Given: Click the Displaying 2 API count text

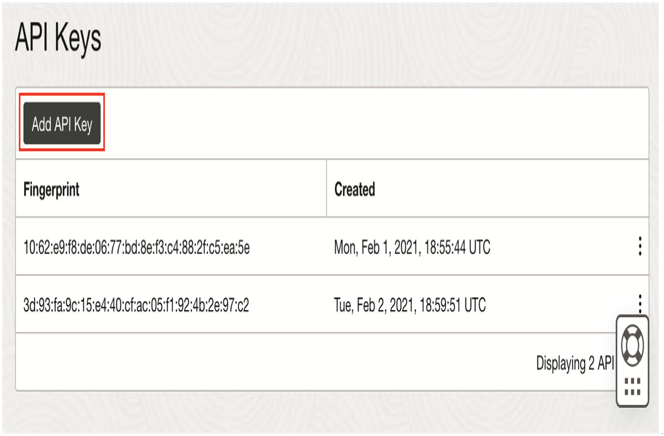Looking at the screenshot, I should [575, 363].
